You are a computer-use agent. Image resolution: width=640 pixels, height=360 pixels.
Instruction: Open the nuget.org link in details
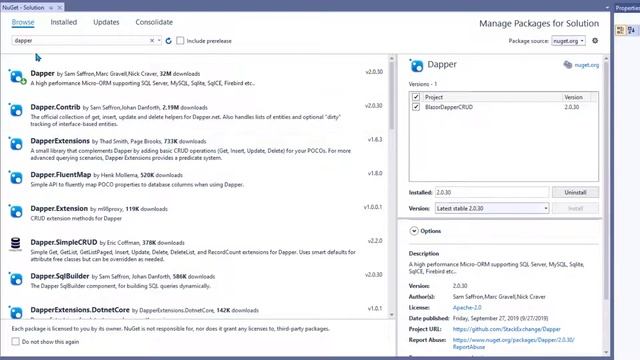tap(587, 65)
